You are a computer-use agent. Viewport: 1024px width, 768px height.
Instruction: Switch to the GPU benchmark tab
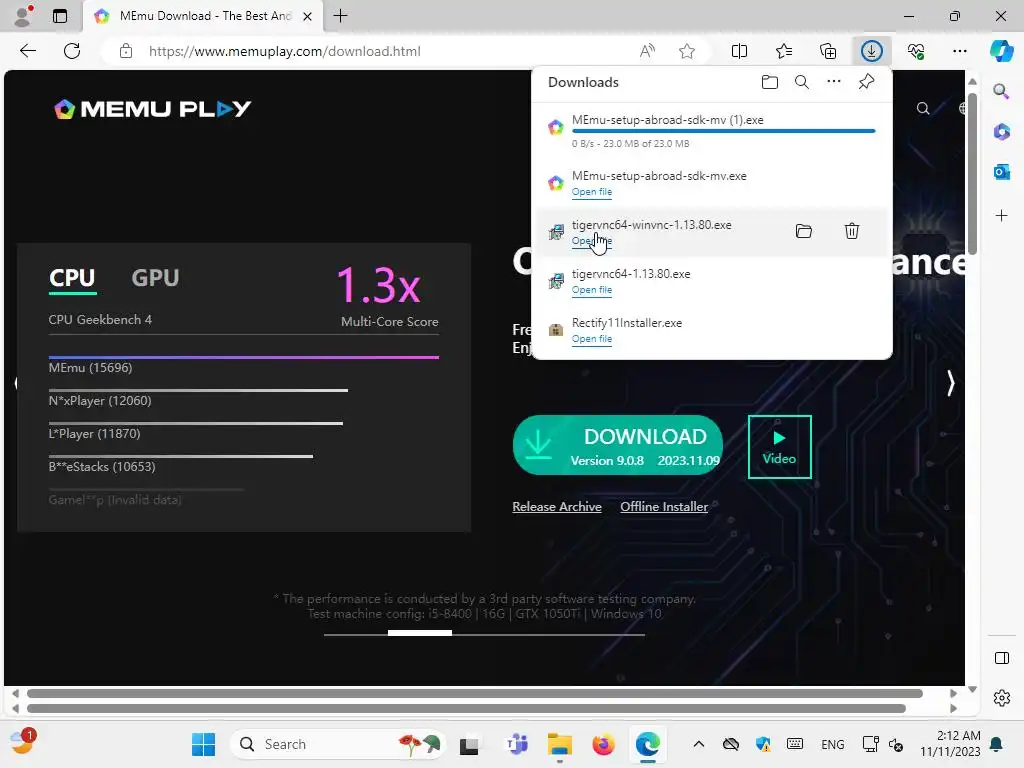pyautogui.click(x=155, y=278)
